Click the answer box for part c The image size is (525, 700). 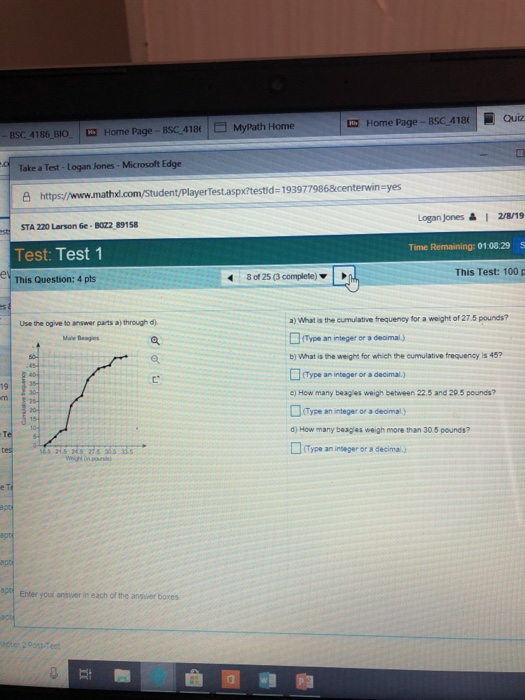pyautogui.click(x=296, y=411)
